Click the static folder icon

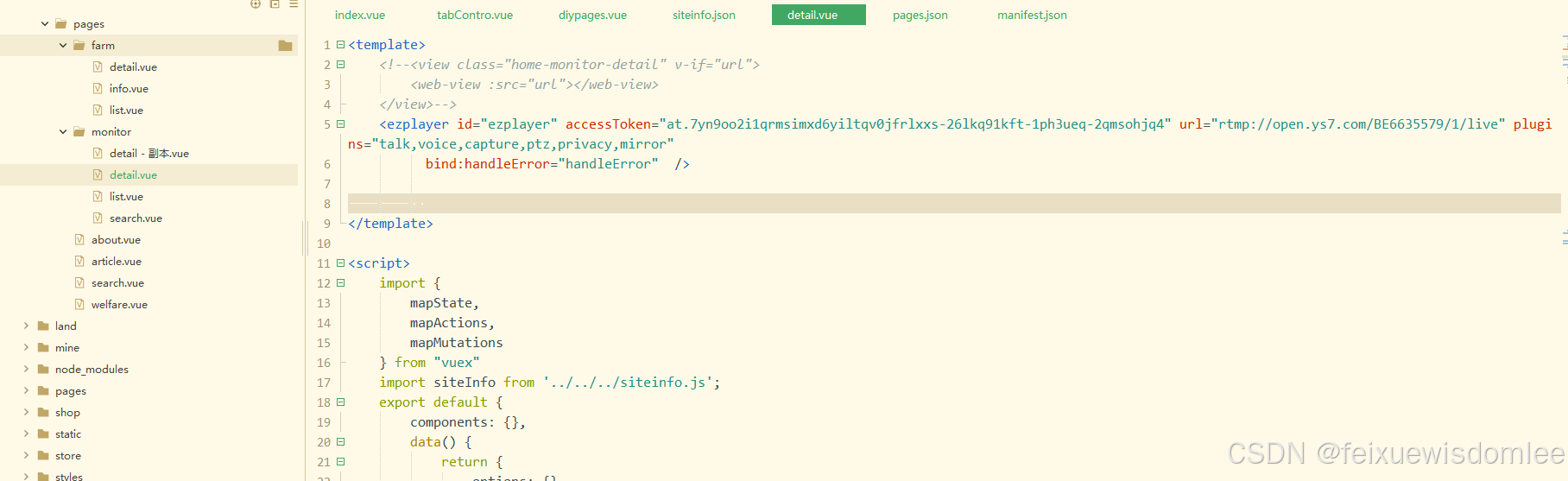tap(43, 434)
